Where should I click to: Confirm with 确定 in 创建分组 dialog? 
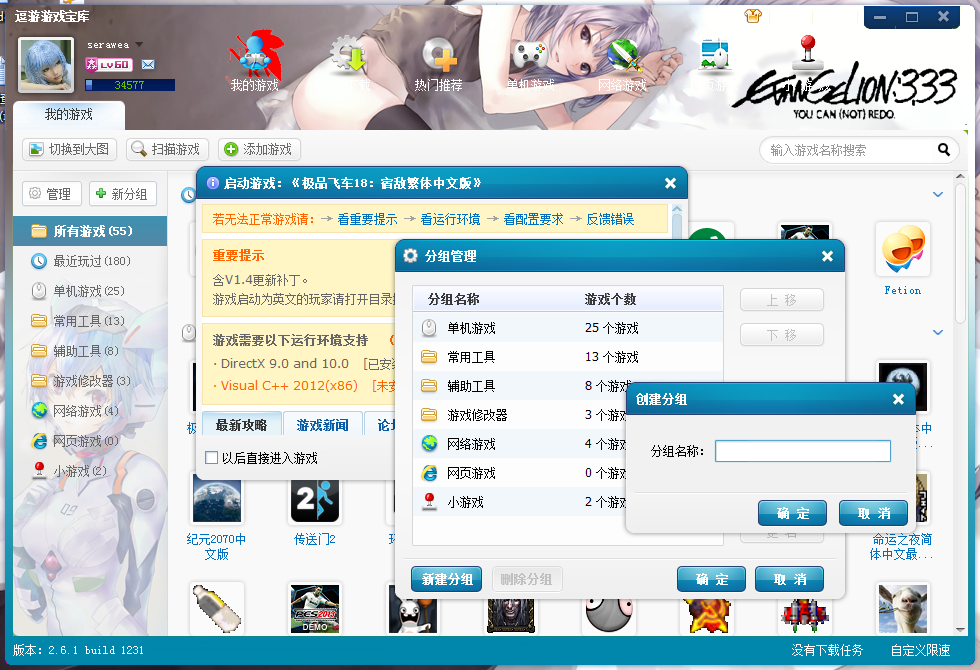click(792, 513)
